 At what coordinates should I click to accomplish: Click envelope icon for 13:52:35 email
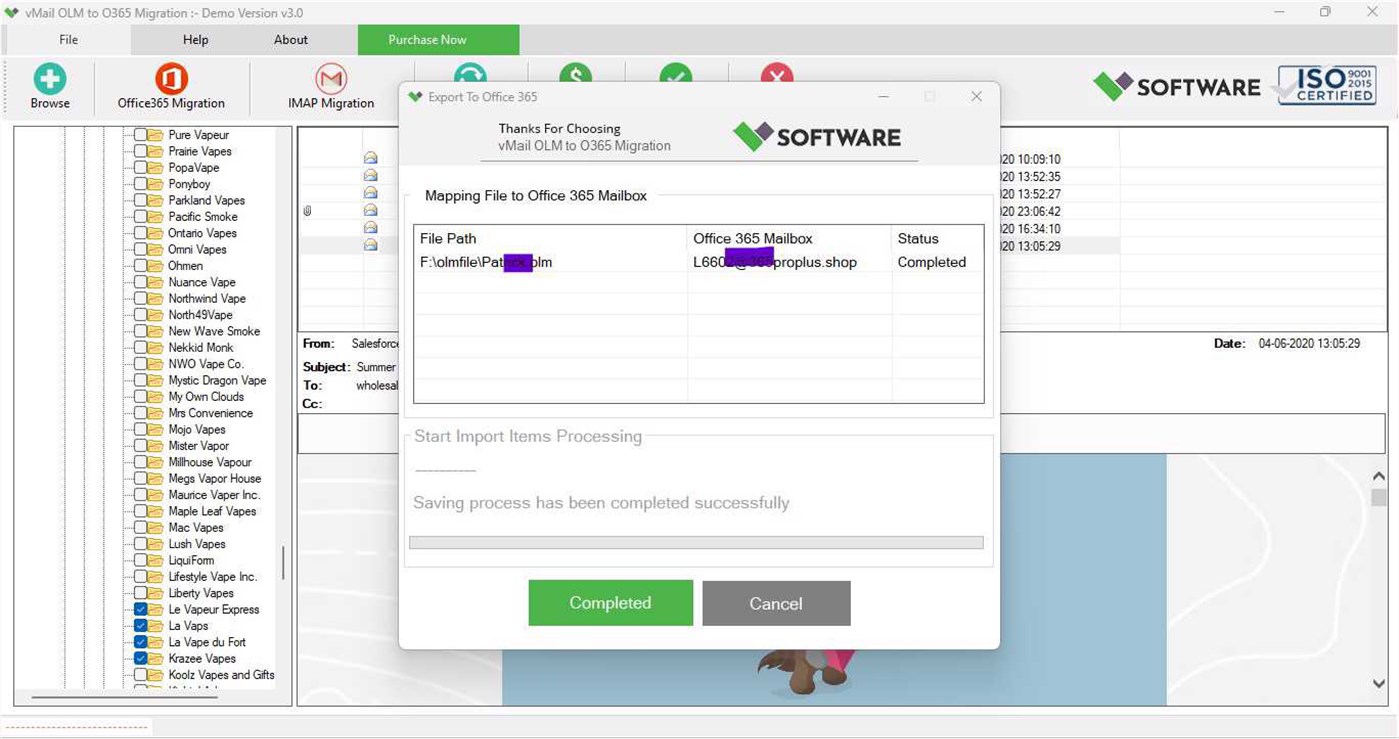(370, 175)
